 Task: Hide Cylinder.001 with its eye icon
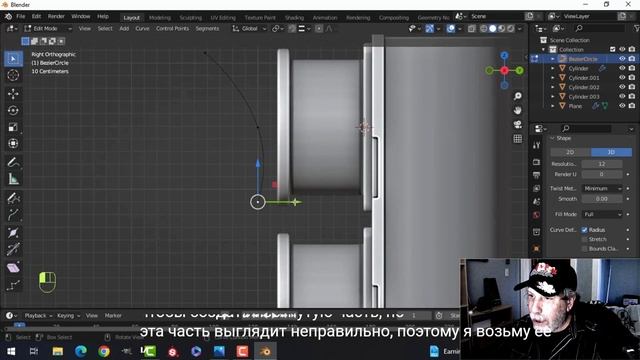click(x=622, y=78)
